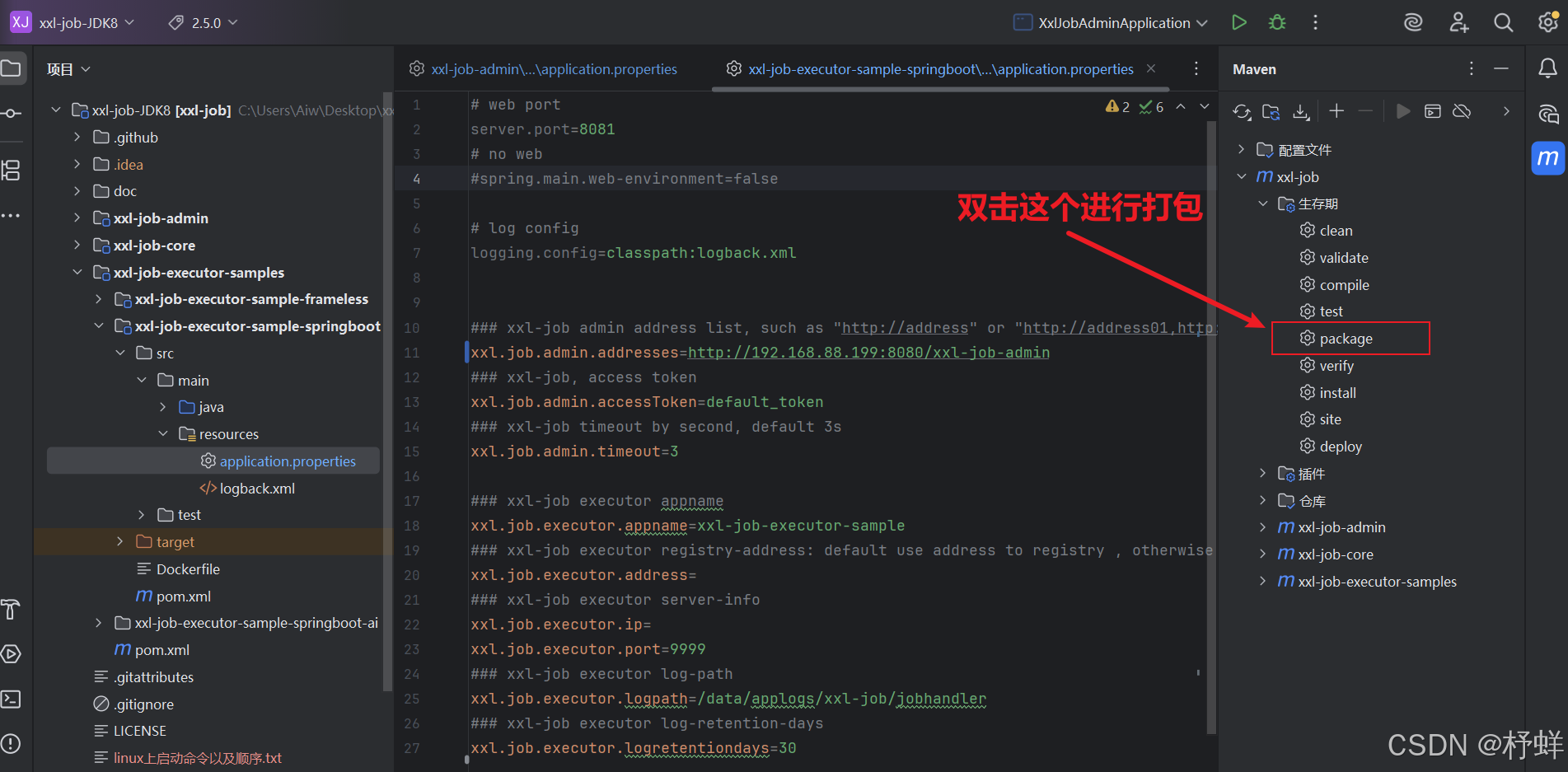Open editor tabs options three-dot menu
Screen dimensions: 1568x772
(x=1196, y=68)
